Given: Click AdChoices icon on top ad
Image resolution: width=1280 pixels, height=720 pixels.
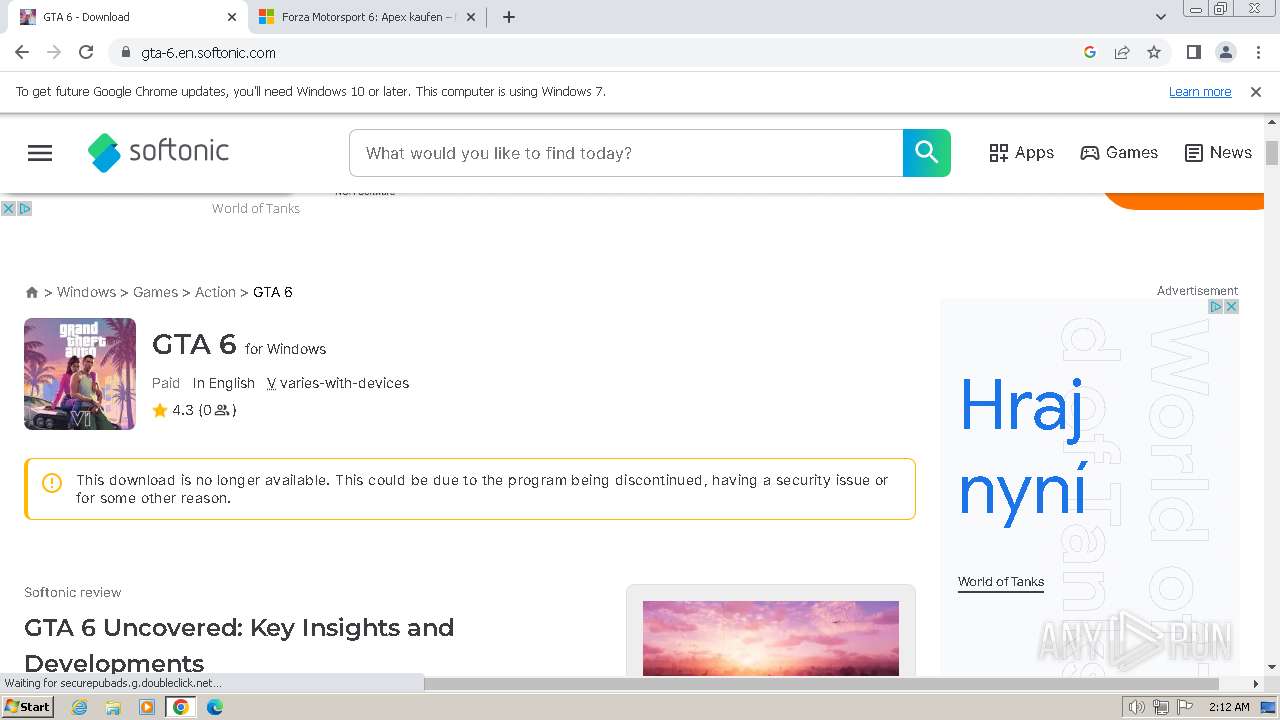Looking at the screenshot, I should coord(25,208).
